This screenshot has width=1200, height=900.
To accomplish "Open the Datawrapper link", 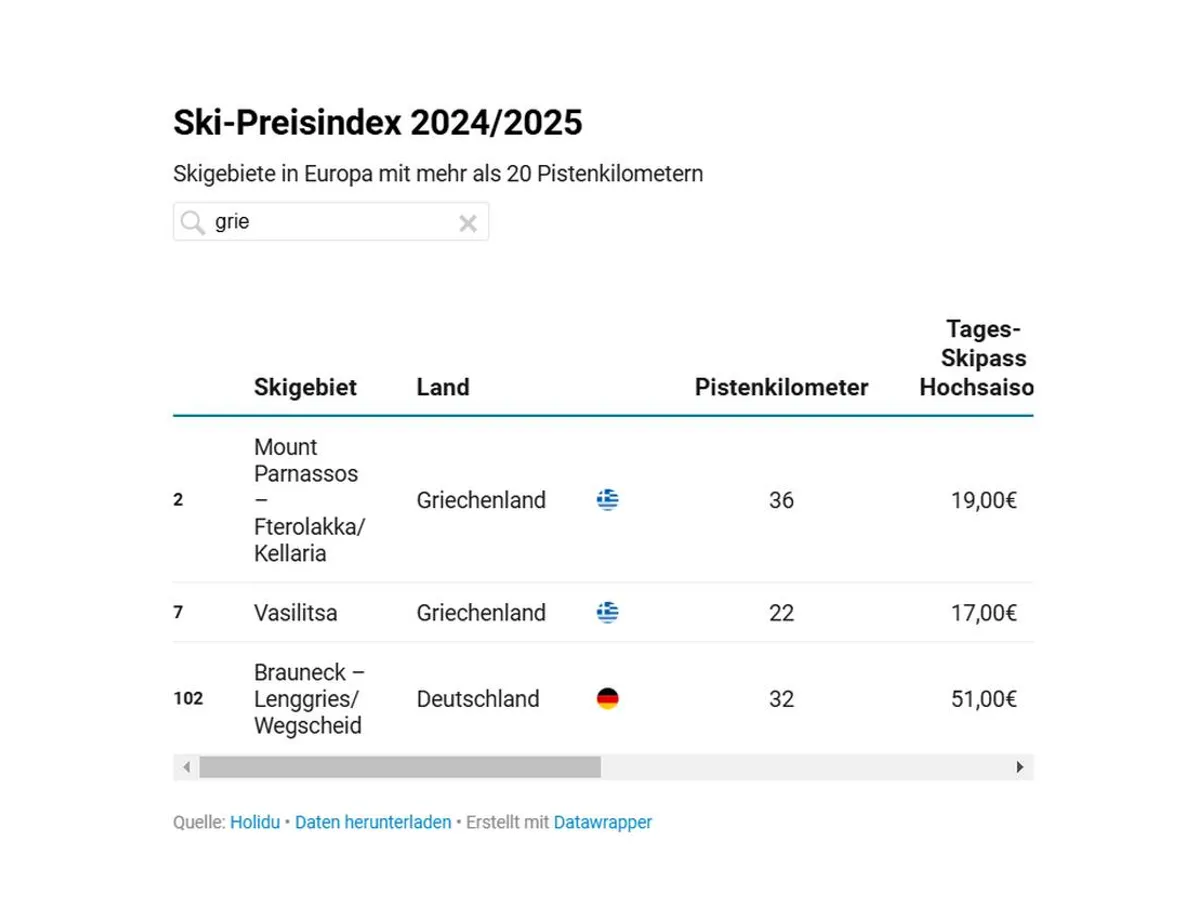I will pyautogui.click(x=603, y=823).
